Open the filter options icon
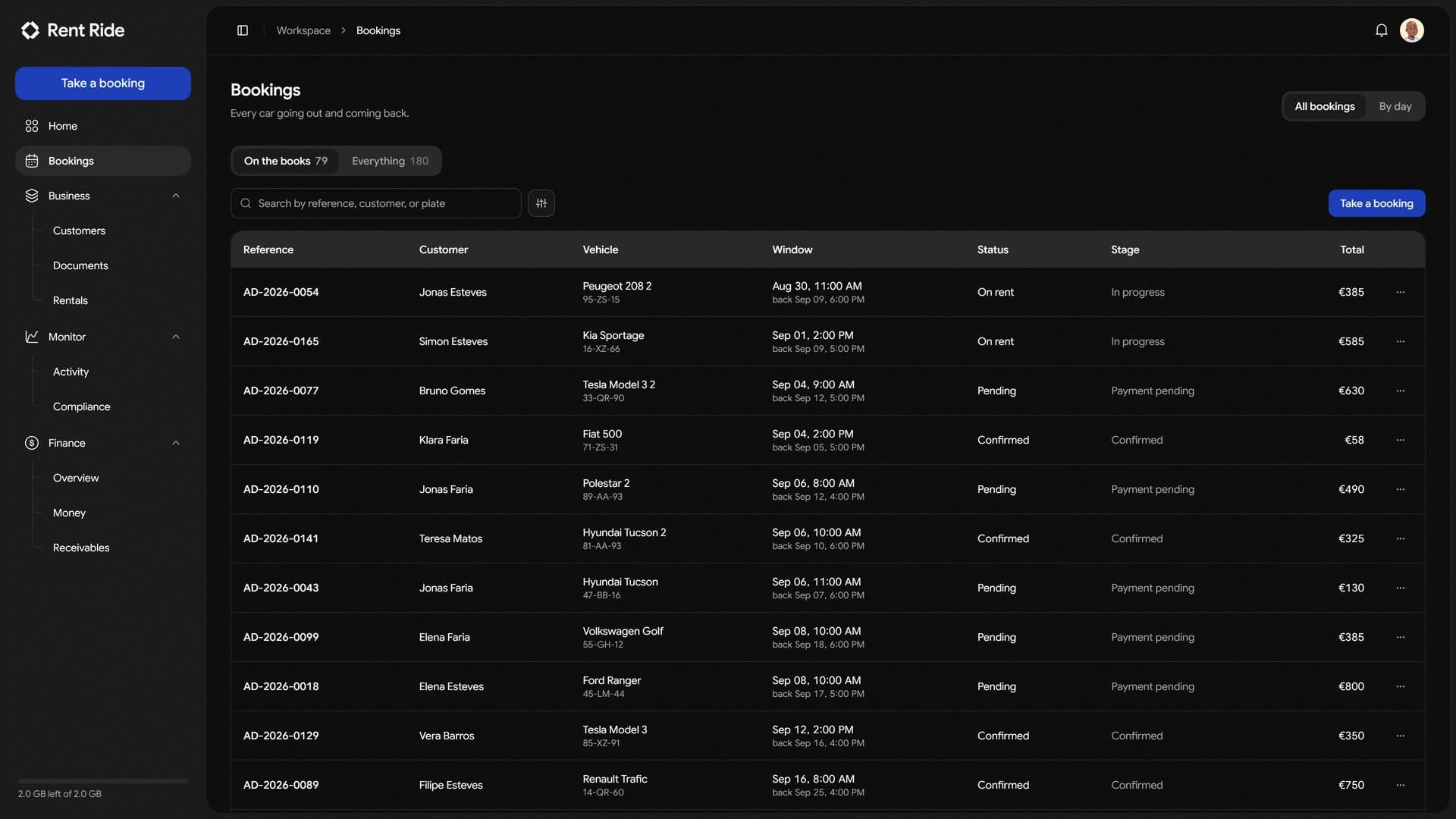 541,203
